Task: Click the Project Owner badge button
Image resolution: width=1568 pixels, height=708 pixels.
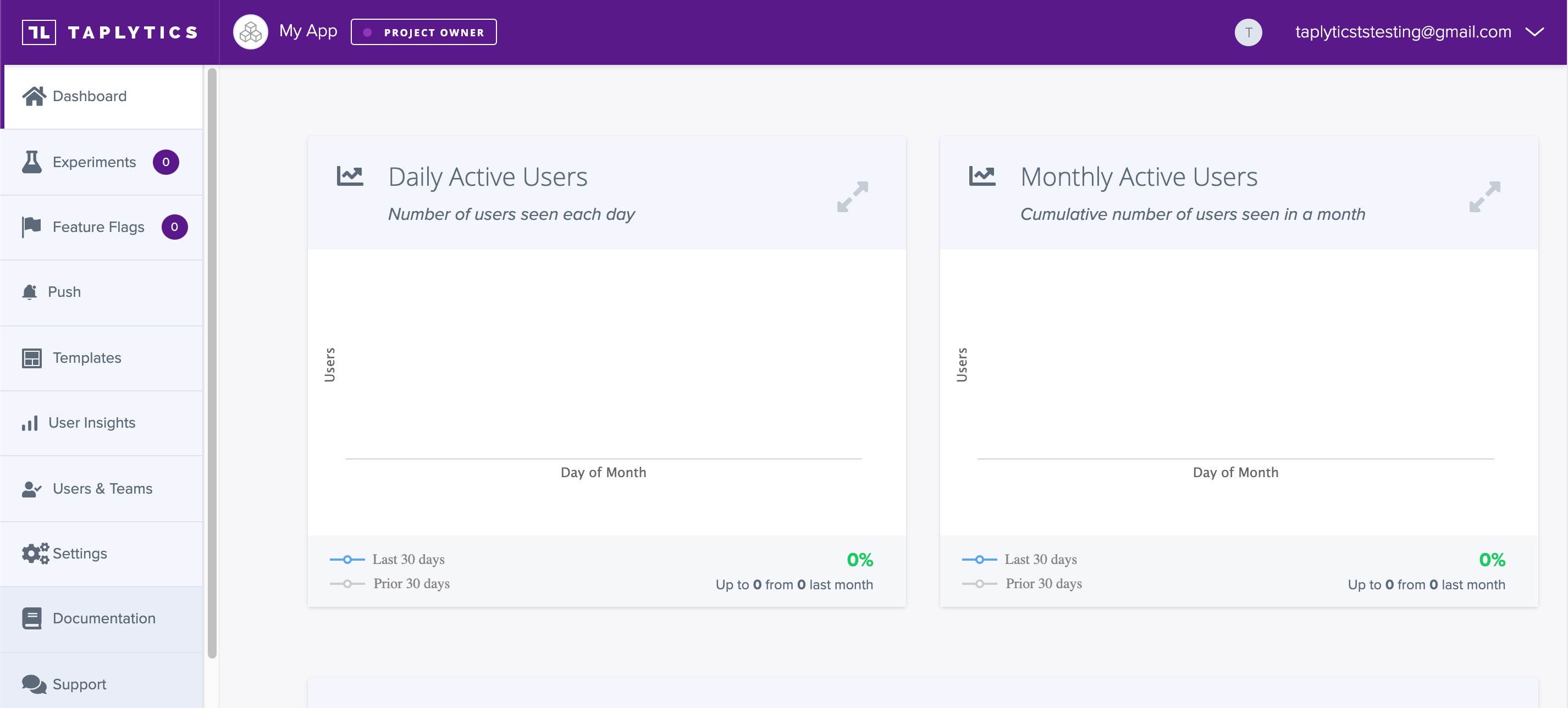Action: point(424,32)
